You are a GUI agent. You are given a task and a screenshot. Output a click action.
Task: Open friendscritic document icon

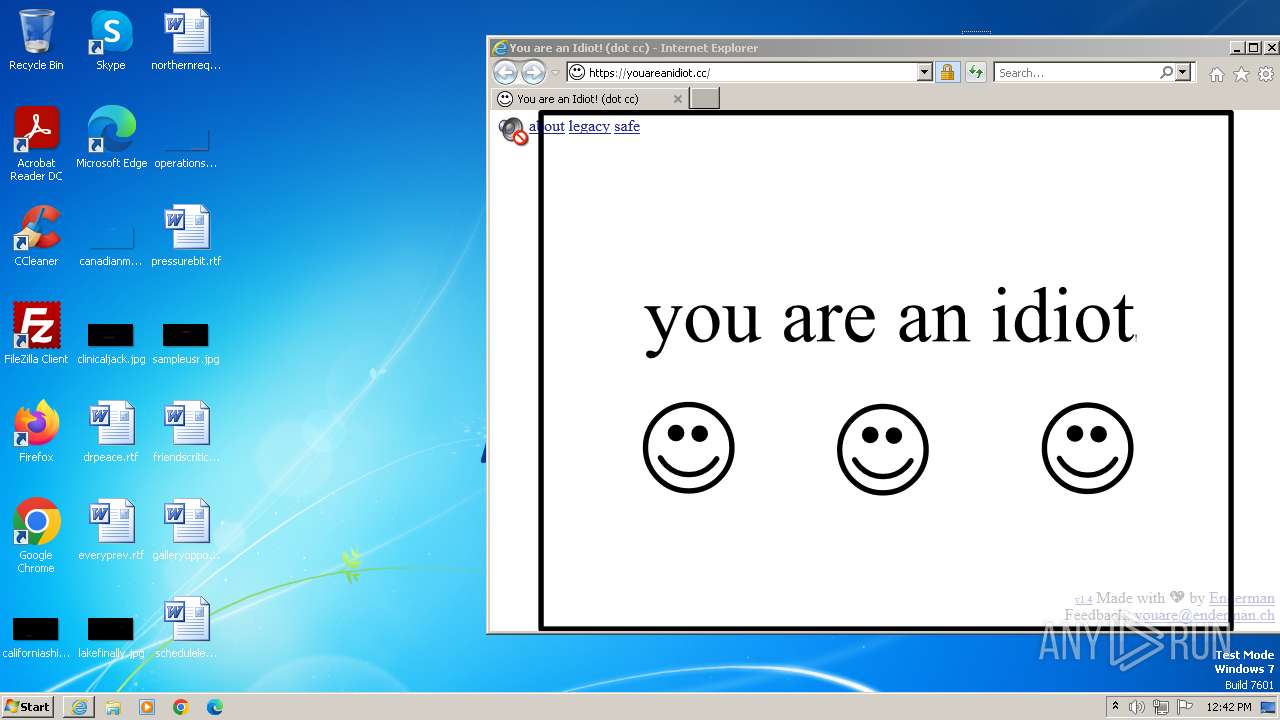(x=186, y=432)
